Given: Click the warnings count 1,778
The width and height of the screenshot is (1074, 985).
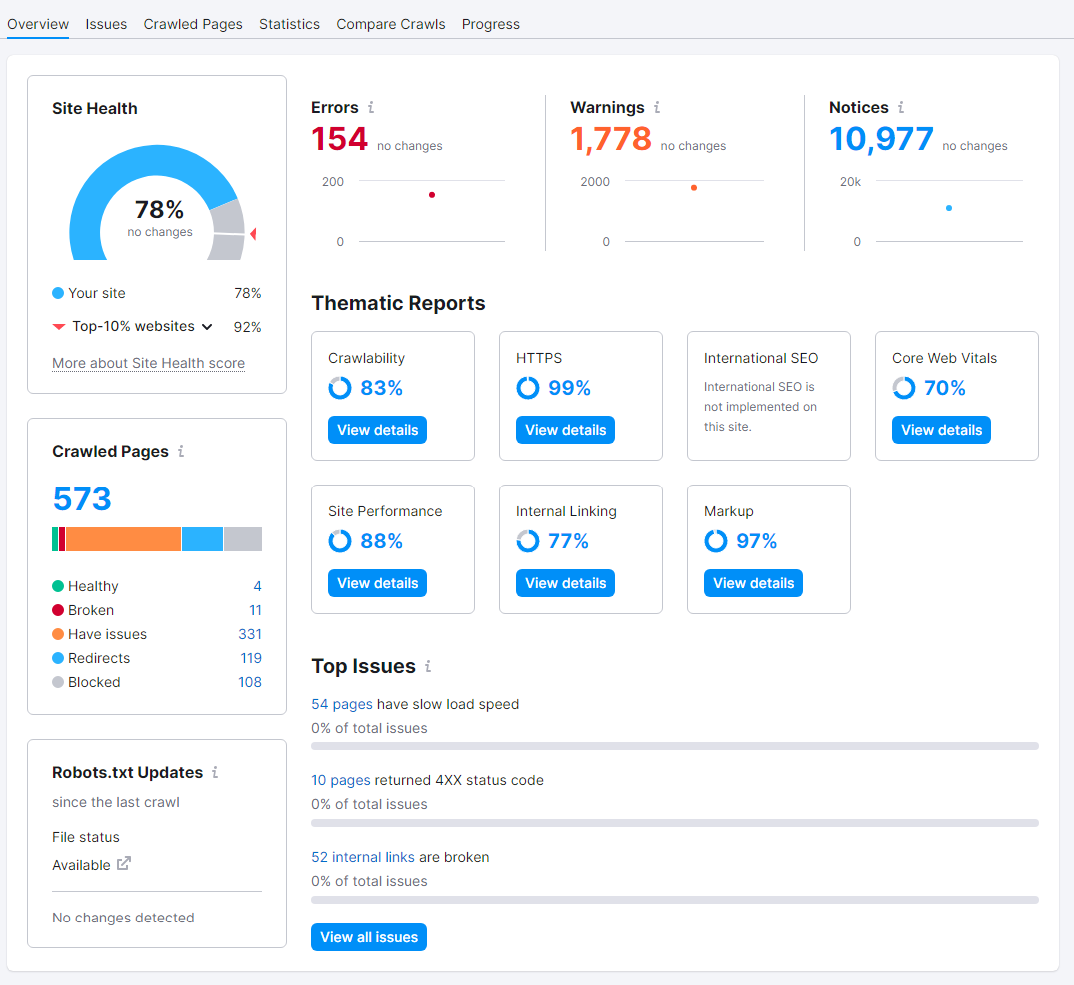Looking at the screenshot, I should click(611, 139).
